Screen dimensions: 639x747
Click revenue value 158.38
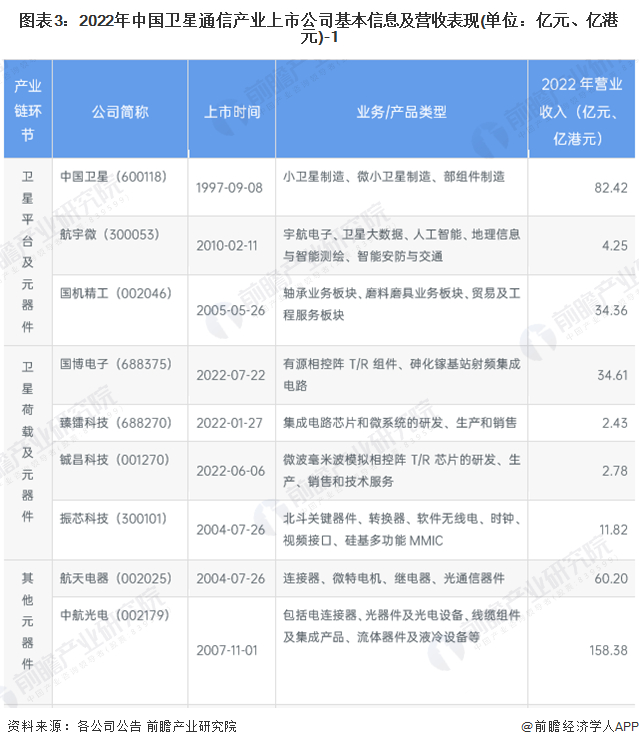[x=608, y=650]
